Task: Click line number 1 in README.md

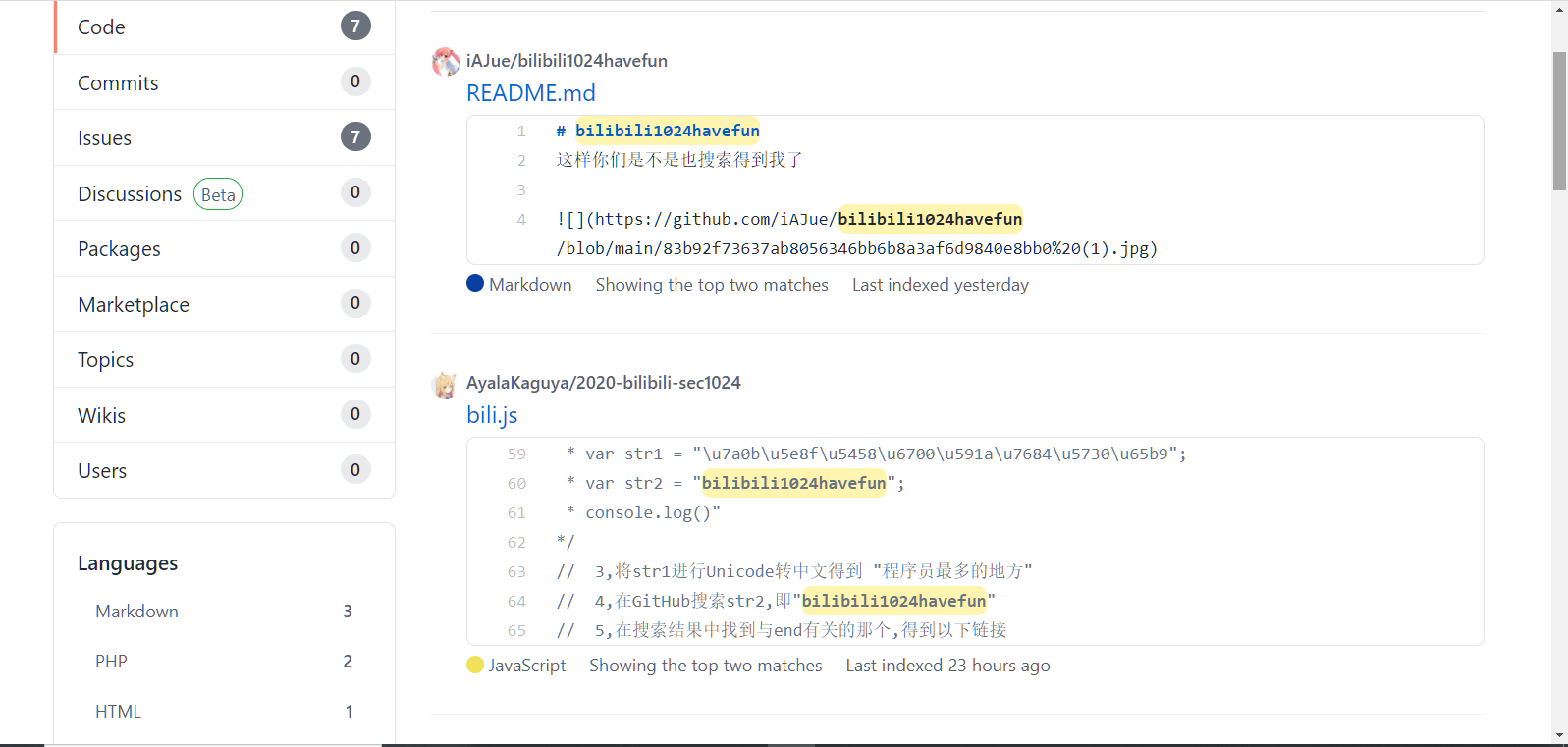Action: pos(521,131)
